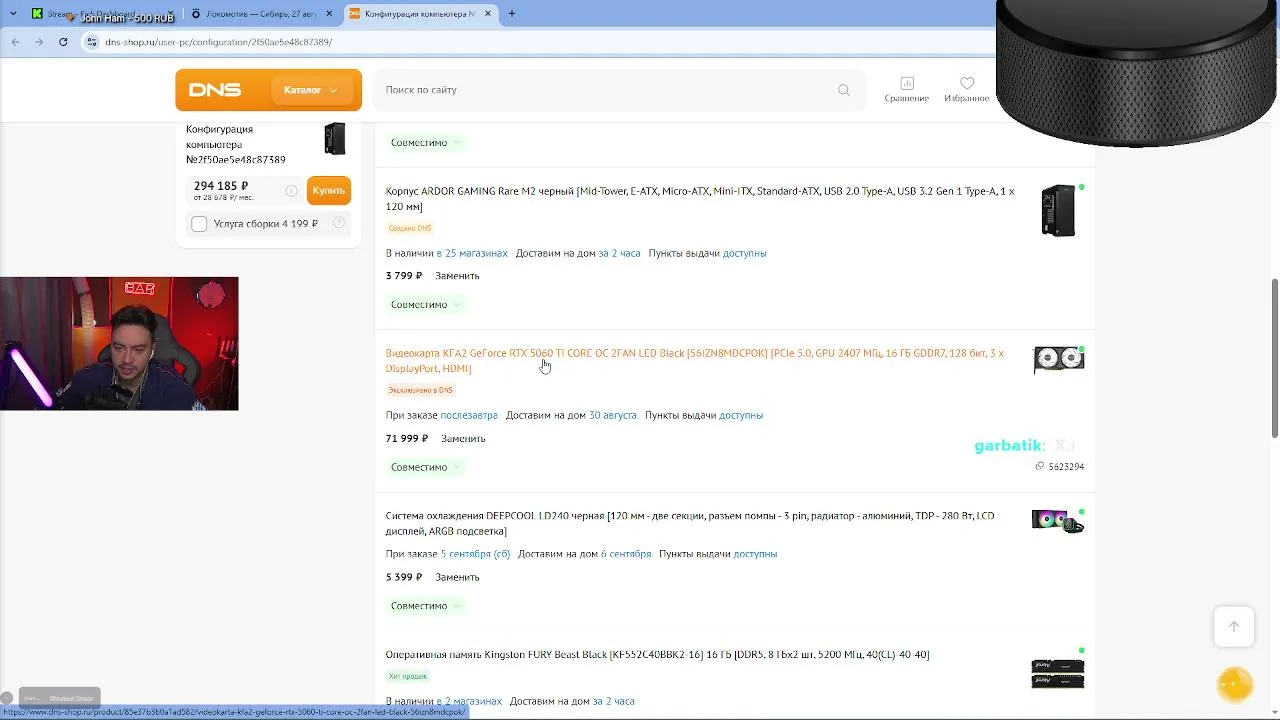Open site information icon in address bar
Image resolution: width=1280 pixels, height=720 pixels.
[92, 42]
